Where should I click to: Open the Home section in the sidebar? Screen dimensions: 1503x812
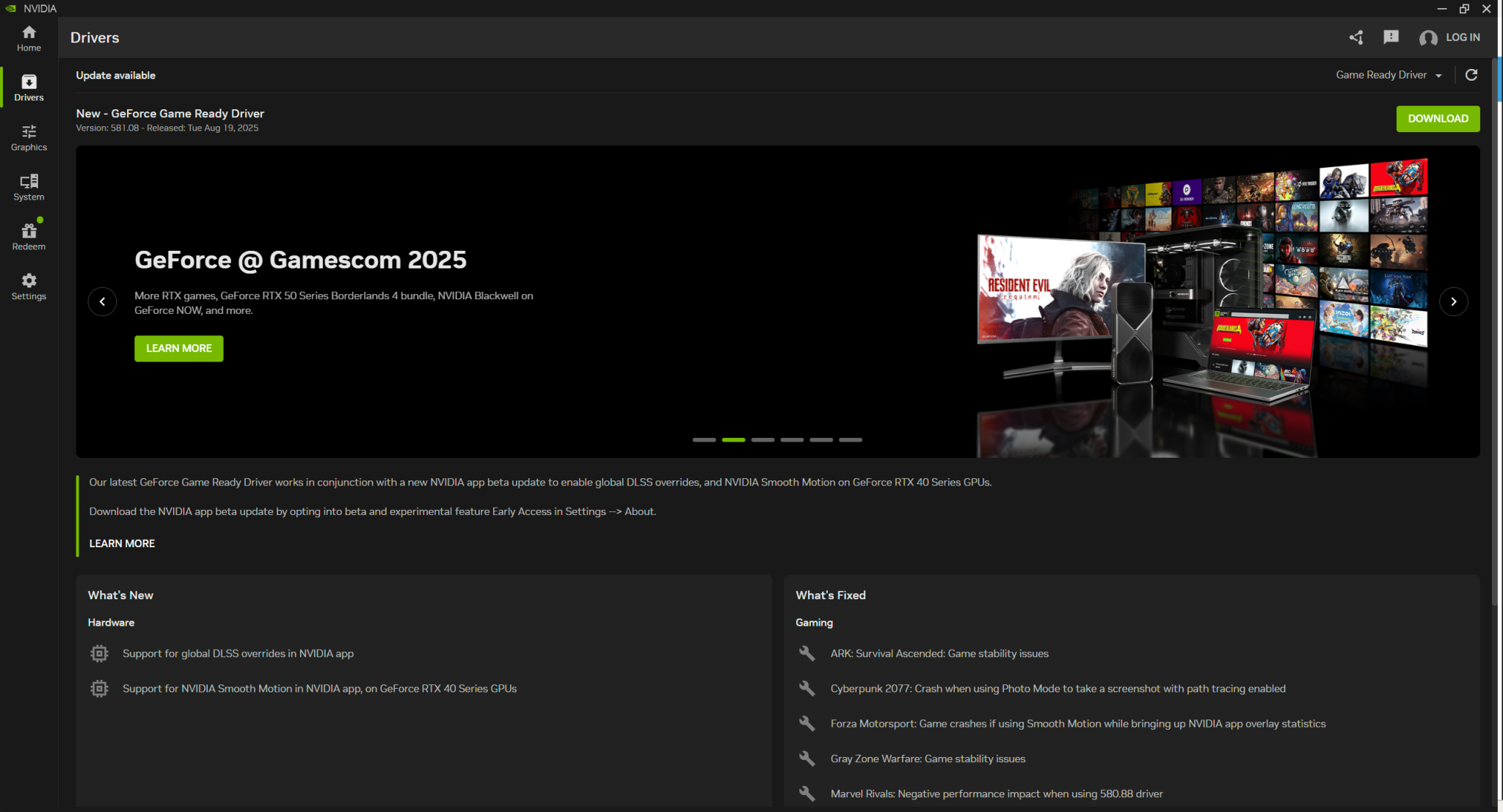pos(29,37)
